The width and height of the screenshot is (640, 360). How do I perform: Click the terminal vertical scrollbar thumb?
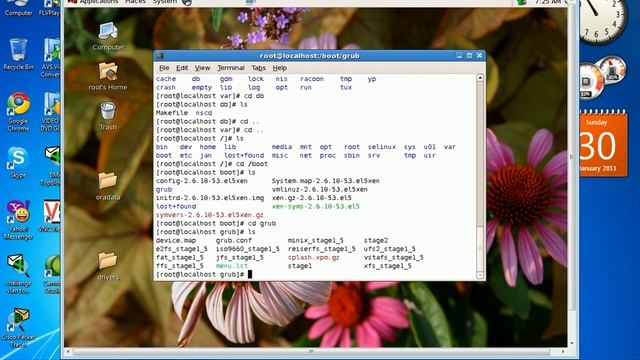click(480, 248)
